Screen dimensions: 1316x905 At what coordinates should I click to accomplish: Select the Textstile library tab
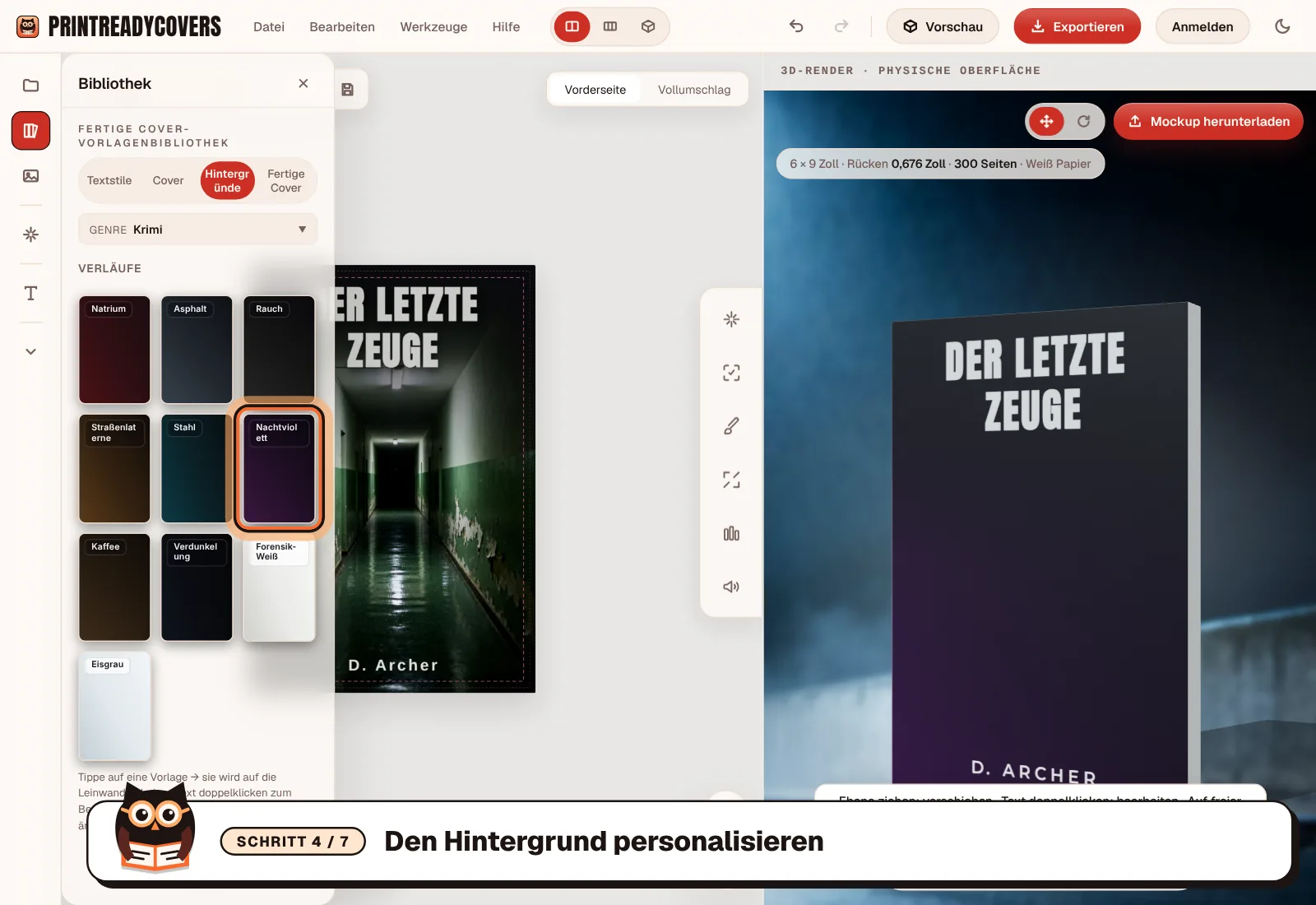(109, 180)
